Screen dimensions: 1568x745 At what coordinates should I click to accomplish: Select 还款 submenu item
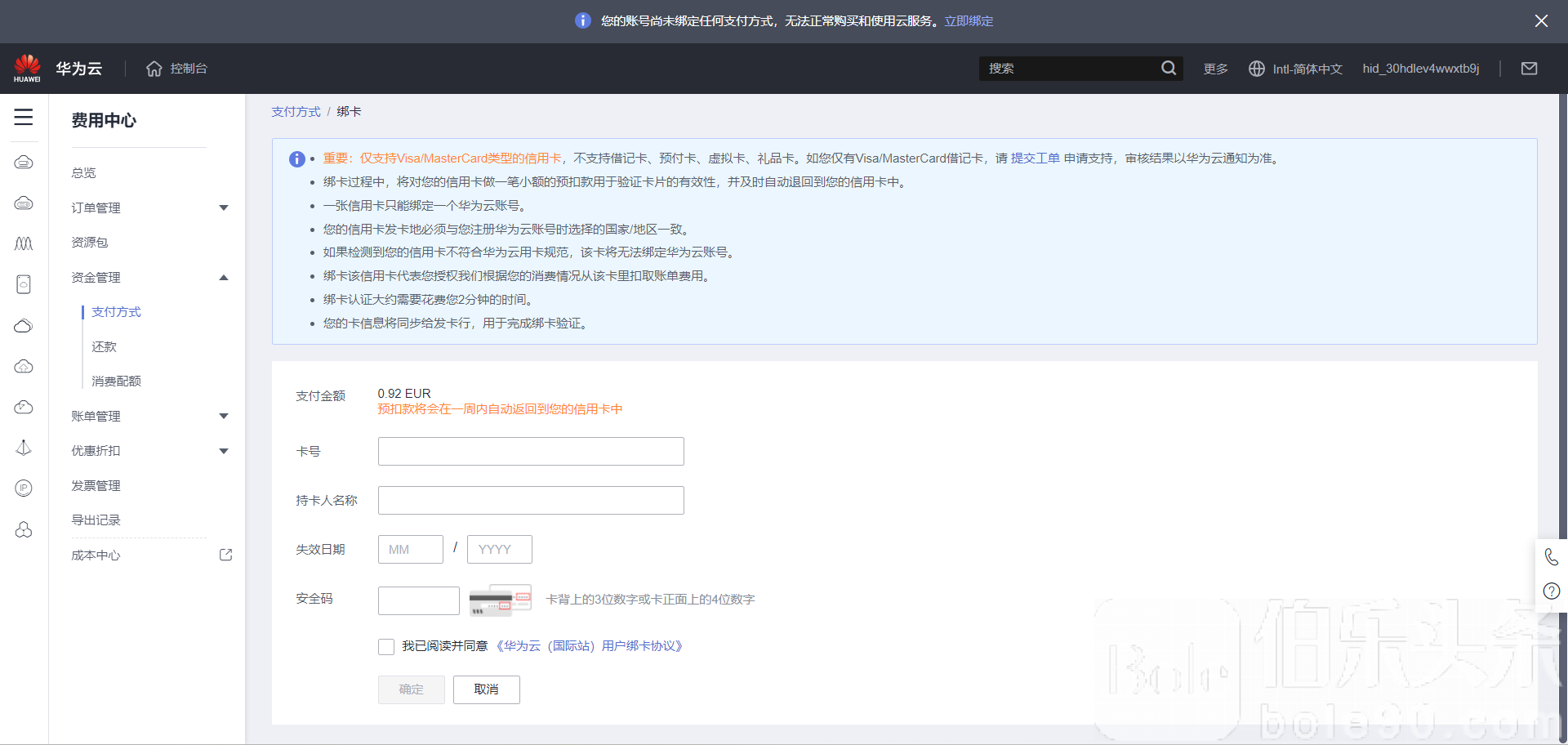click(x=104, y=347)
